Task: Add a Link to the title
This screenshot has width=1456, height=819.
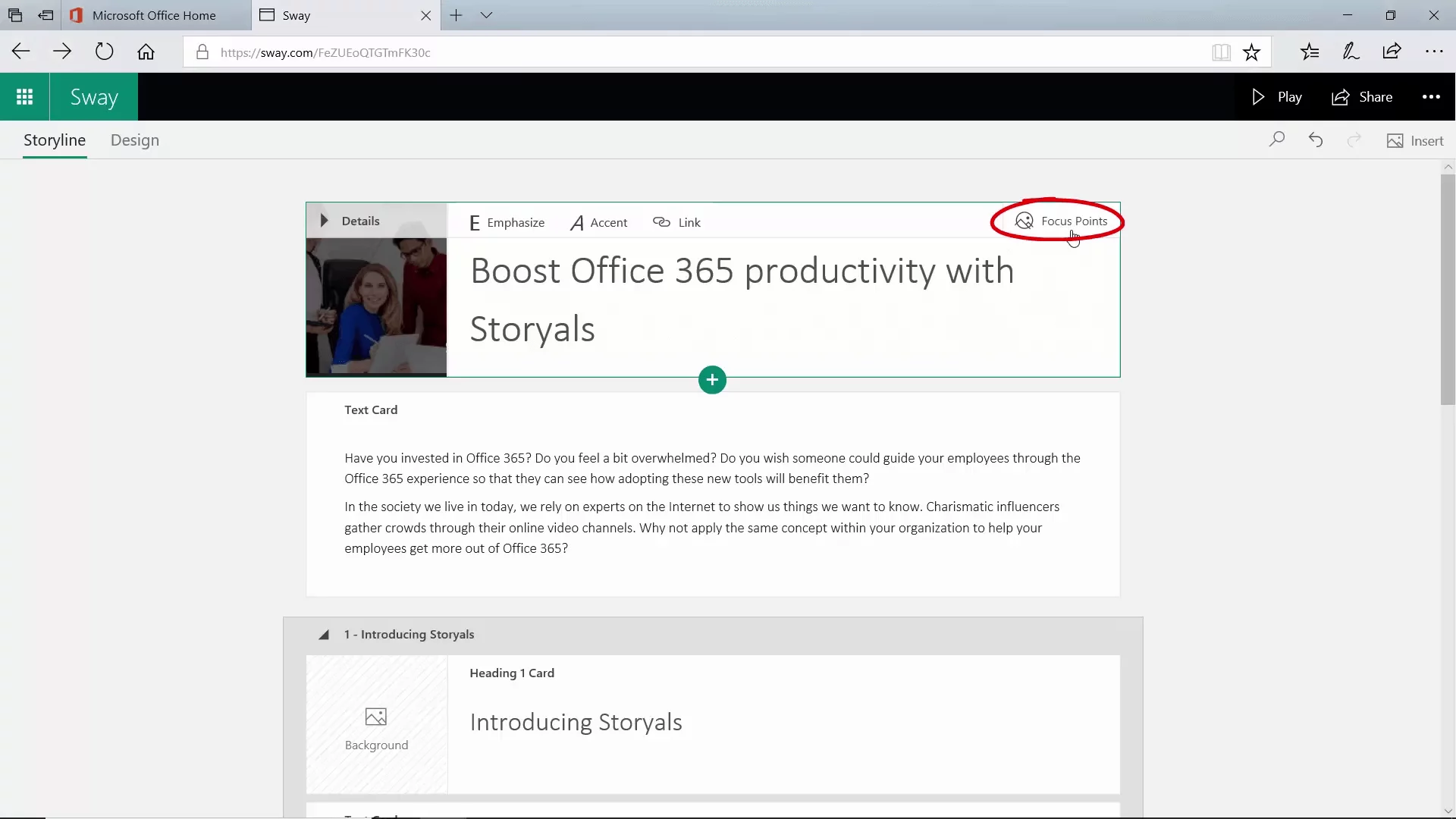Action: pos(676,222)
